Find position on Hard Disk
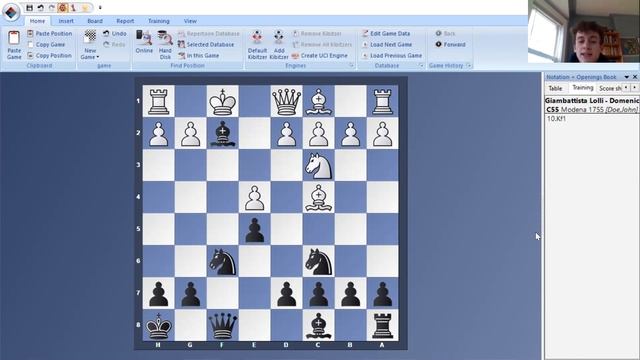The height and width of the screenshot is (360, 640). coord(165,45)
